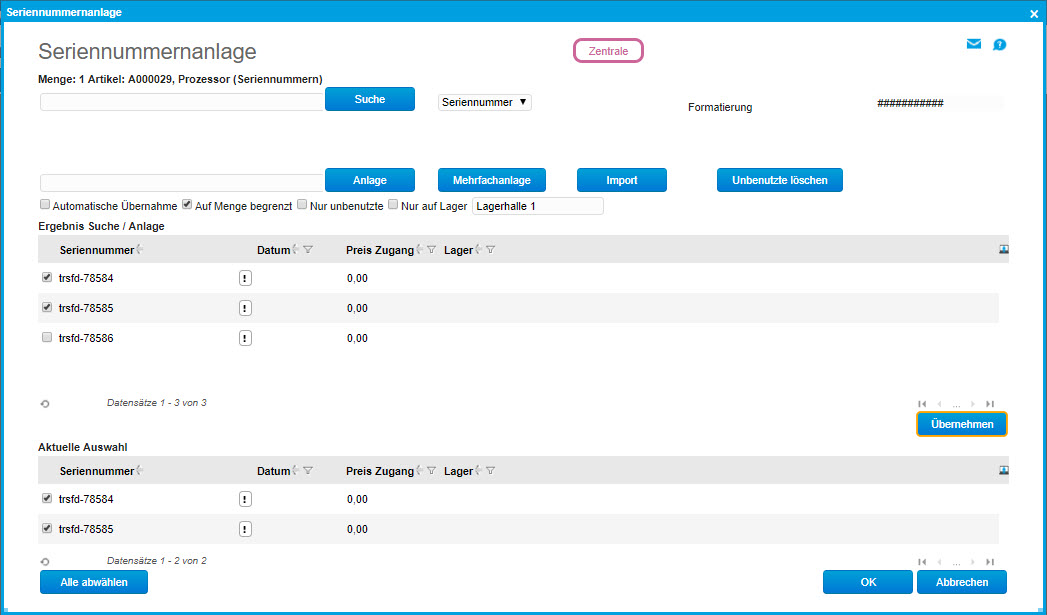Click the Datum filter funnel in results table

point(308,250)
